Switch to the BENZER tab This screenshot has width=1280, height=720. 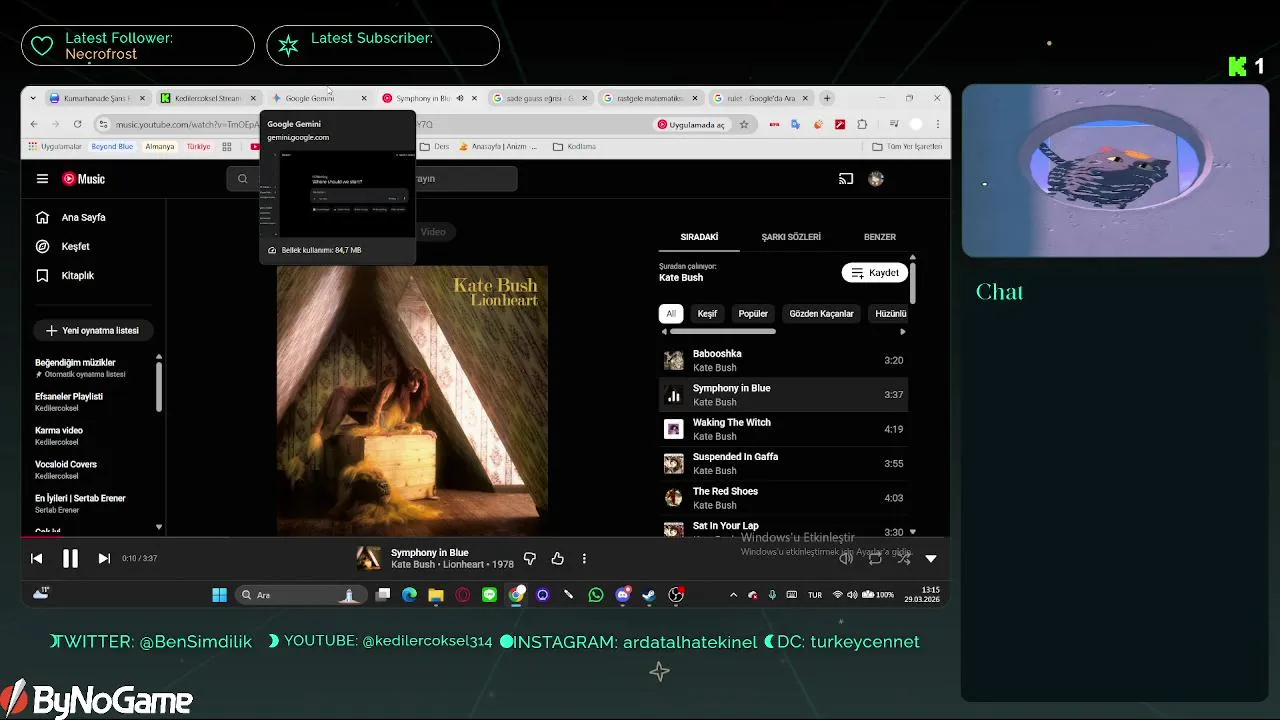(x=880, y=237)
